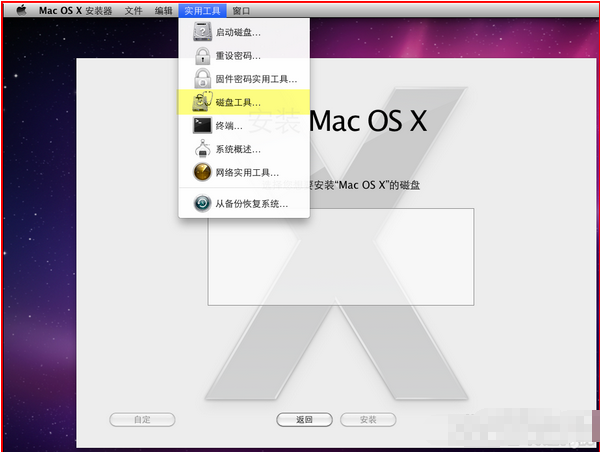600x452 pixels.
Task: Click the Startup Disk (启动磁盘) drive icon
Action: pyautogui.click(x=202, y=32)
